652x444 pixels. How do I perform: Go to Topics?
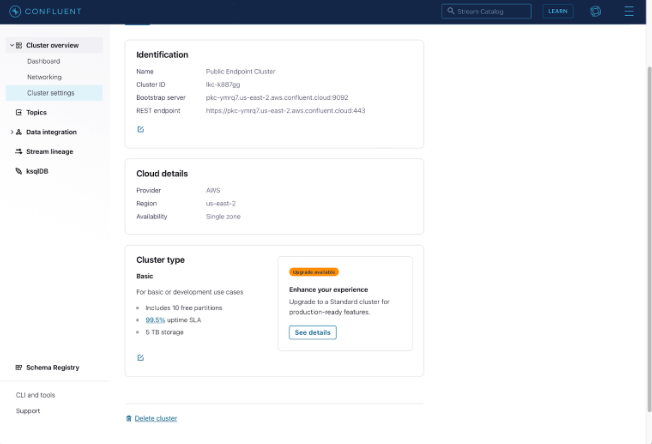pos(36,112)
